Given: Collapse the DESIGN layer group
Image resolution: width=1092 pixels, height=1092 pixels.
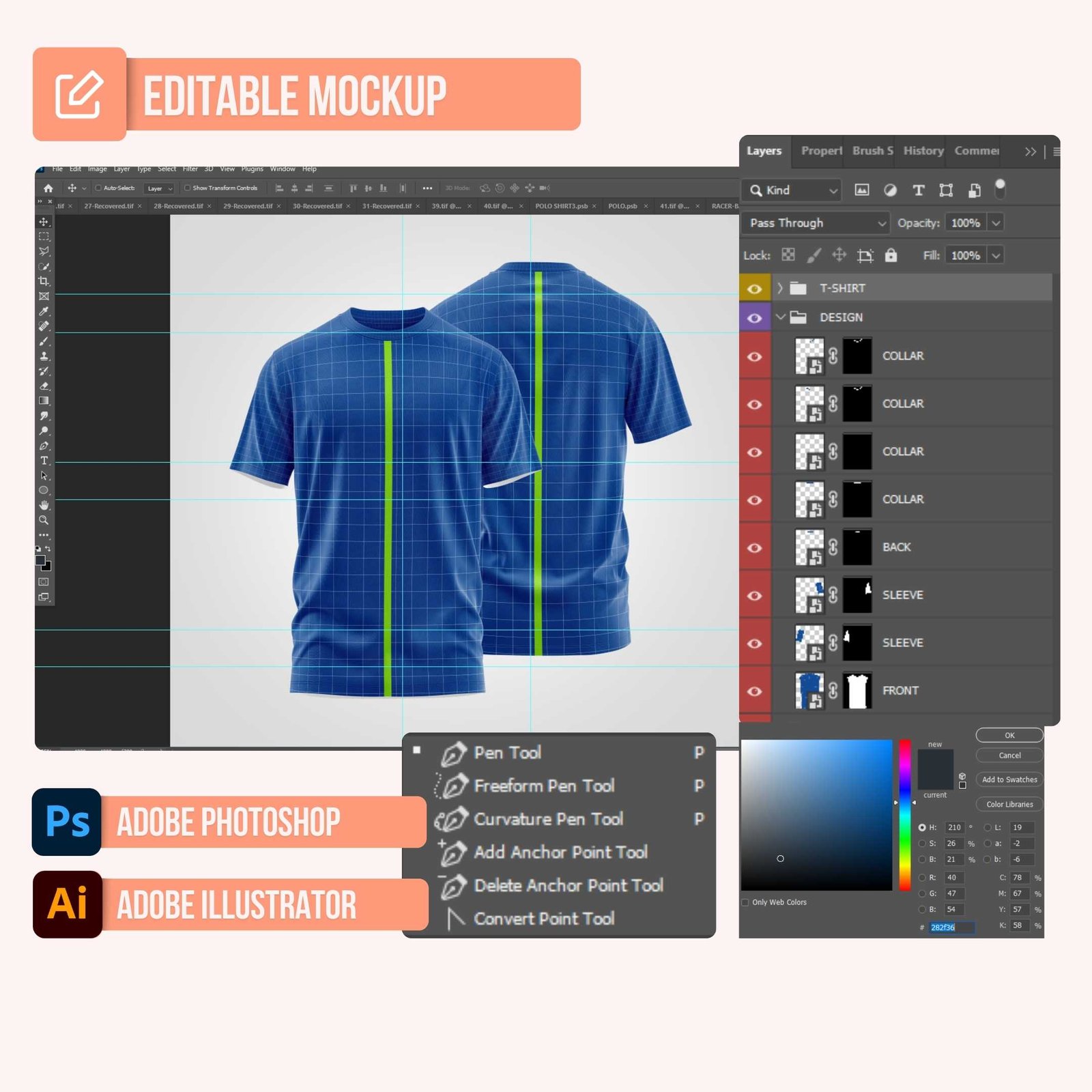Looking at the screenshot, I should 780,317.
